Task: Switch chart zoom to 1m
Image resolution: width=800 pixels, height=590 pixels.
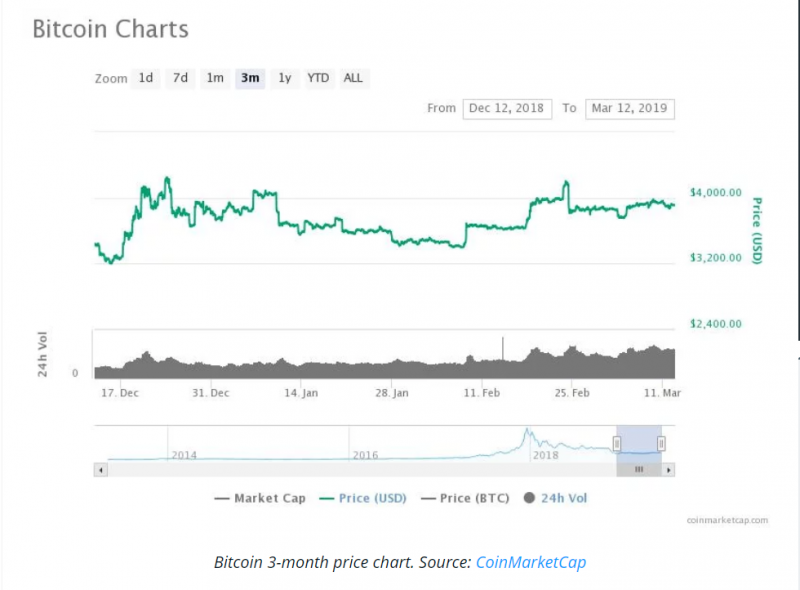Action: click(215, 78)
